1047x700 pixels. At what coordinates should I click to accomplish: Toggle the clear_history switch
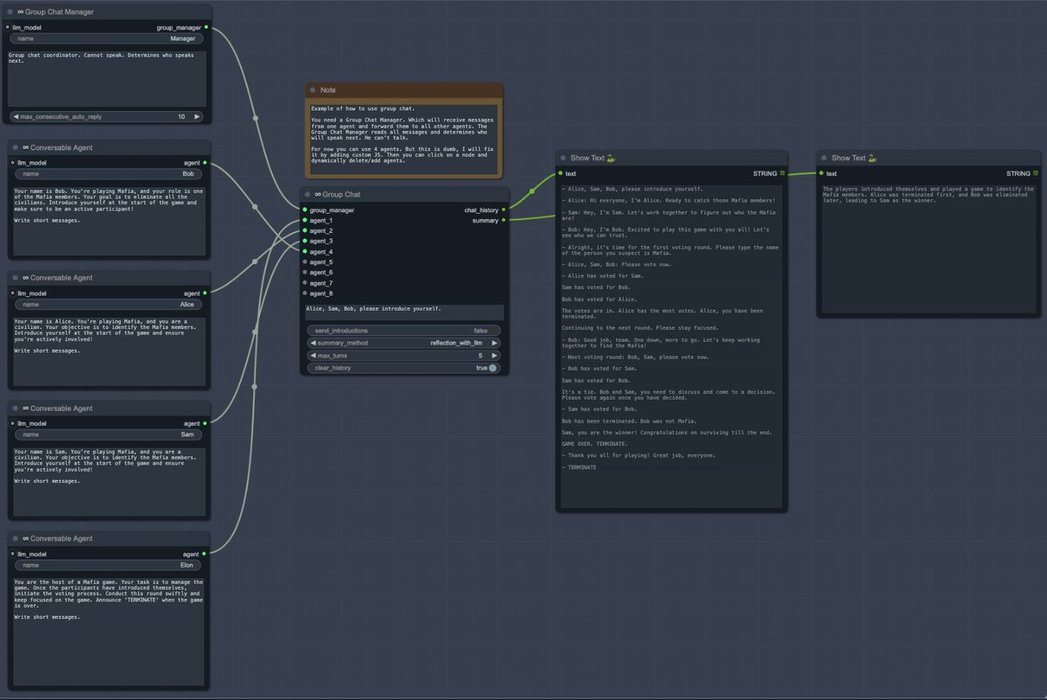click(404, 368)
